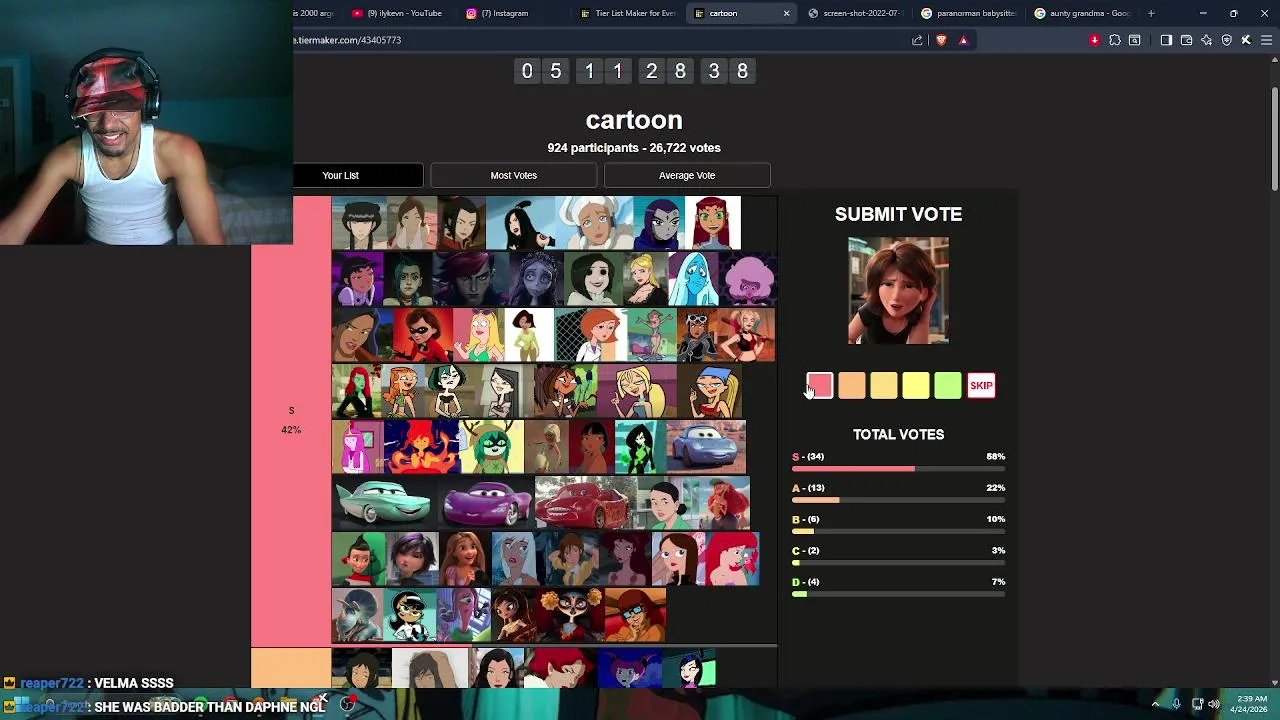This screenshot has height=720, width=1280.
Task: Close the cartoon tab
Action: [786, 13]
